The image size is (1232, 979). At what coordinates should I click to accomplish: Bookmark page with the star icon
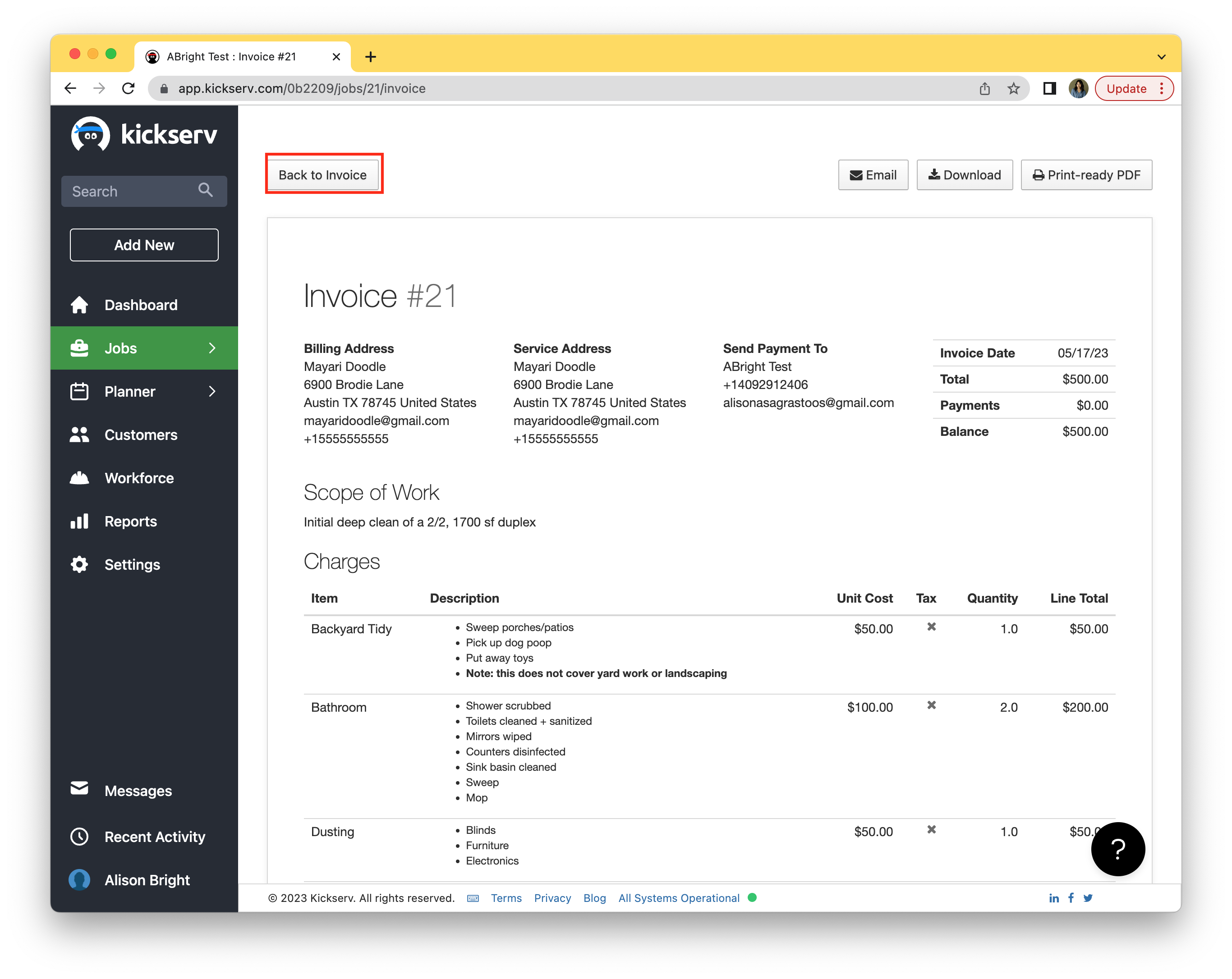pyautogui.click(x=1013, y=88)
